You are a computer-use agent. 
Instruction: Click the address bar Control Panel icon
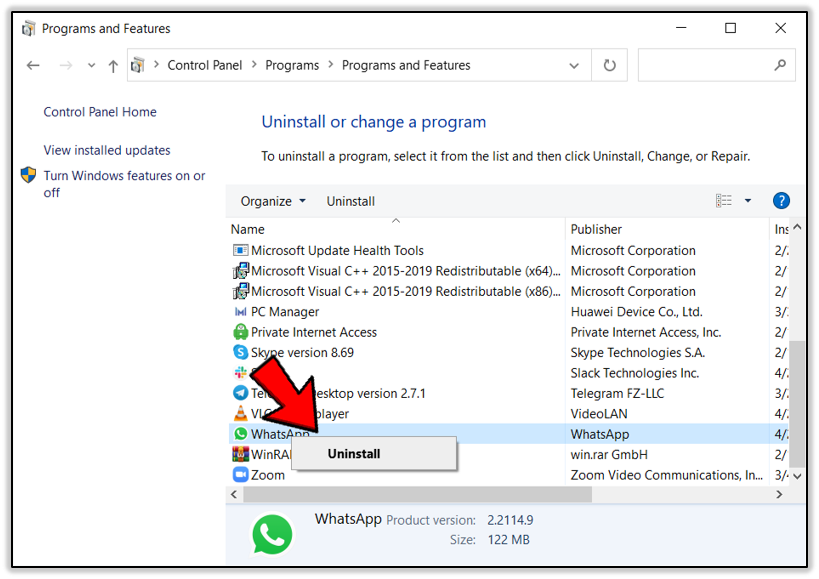(x=138, y=65)
